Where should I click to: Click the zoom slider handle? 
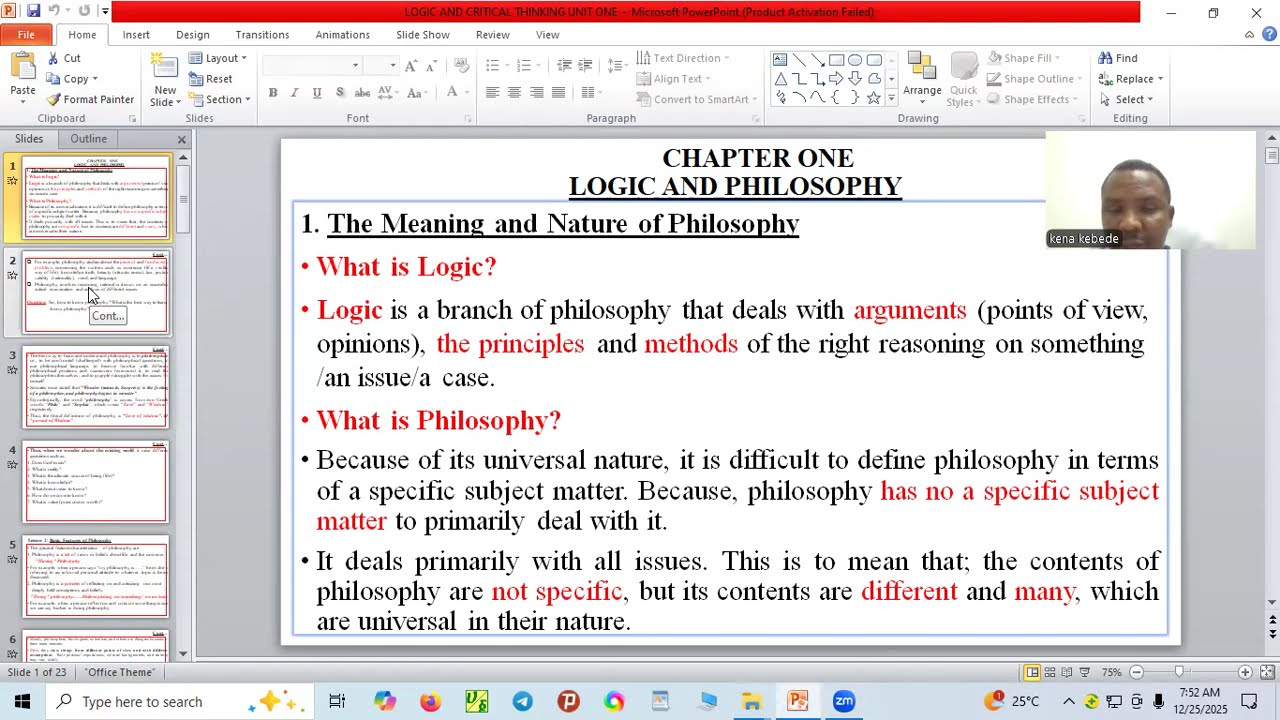[1179, 672]
